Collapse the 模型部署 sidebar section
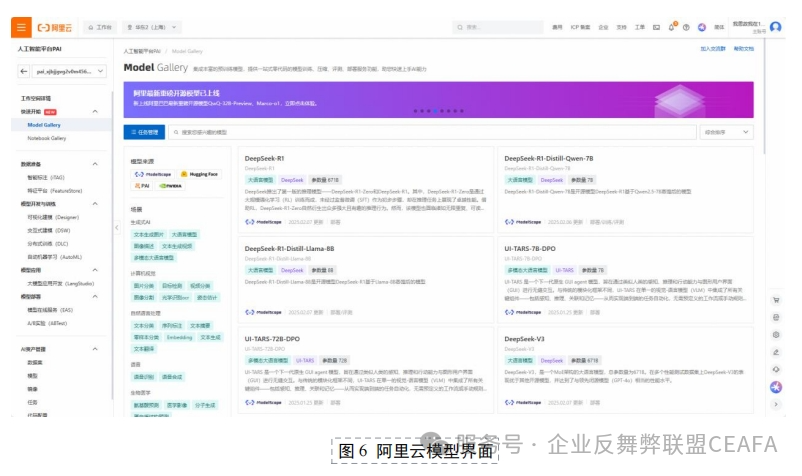 (95, 297)
